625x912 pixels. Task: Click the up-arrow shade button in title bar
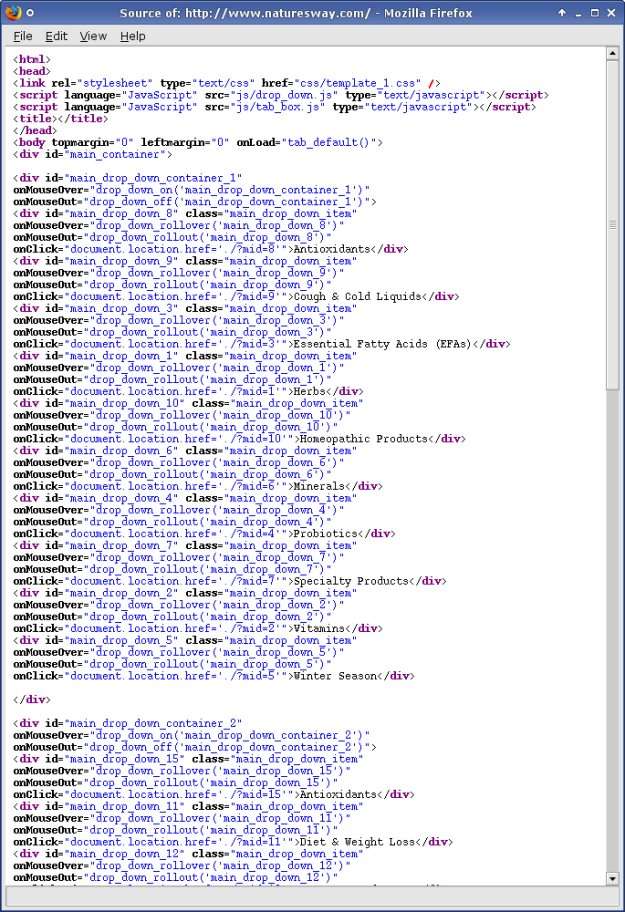pyautogui.click(x=562, y=12)
